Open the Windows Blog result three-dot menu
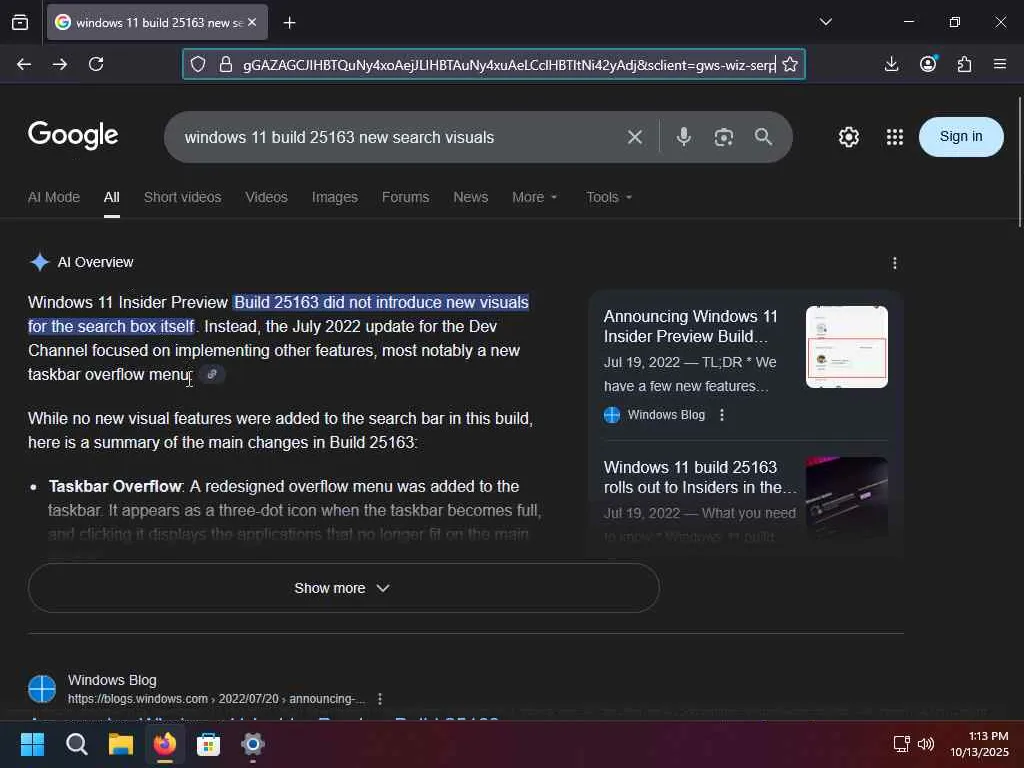The image size is (1024, 768). point(379,699)
